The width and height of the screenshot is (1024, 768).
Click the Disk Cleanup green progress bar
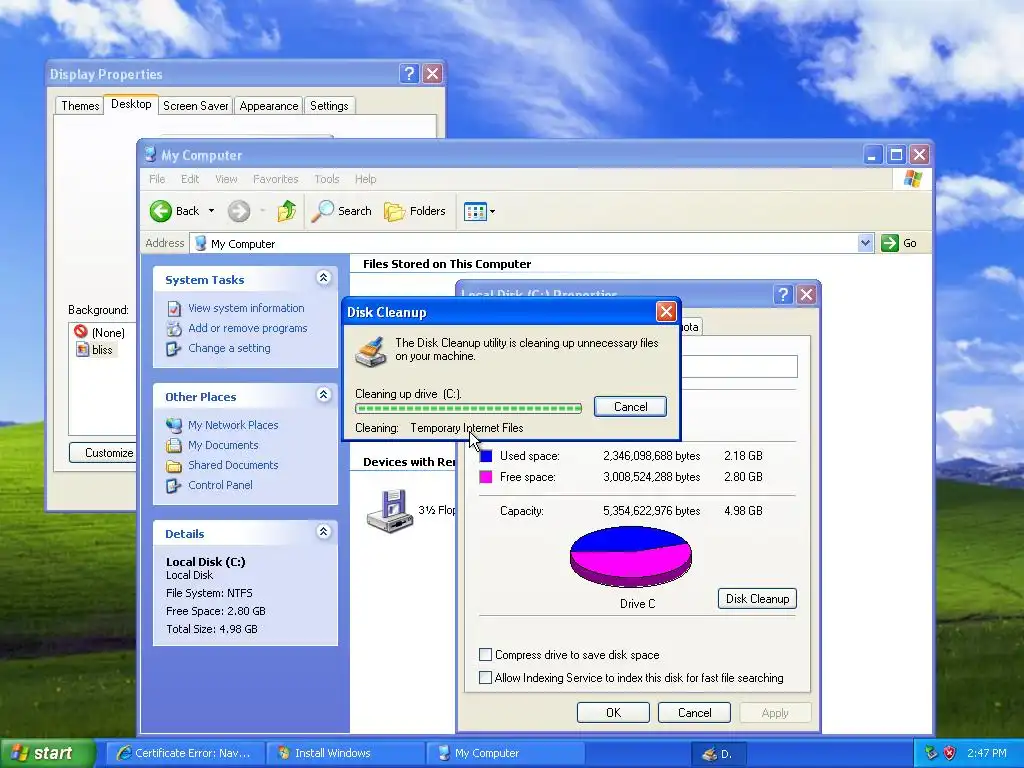[x=468, y=409]
